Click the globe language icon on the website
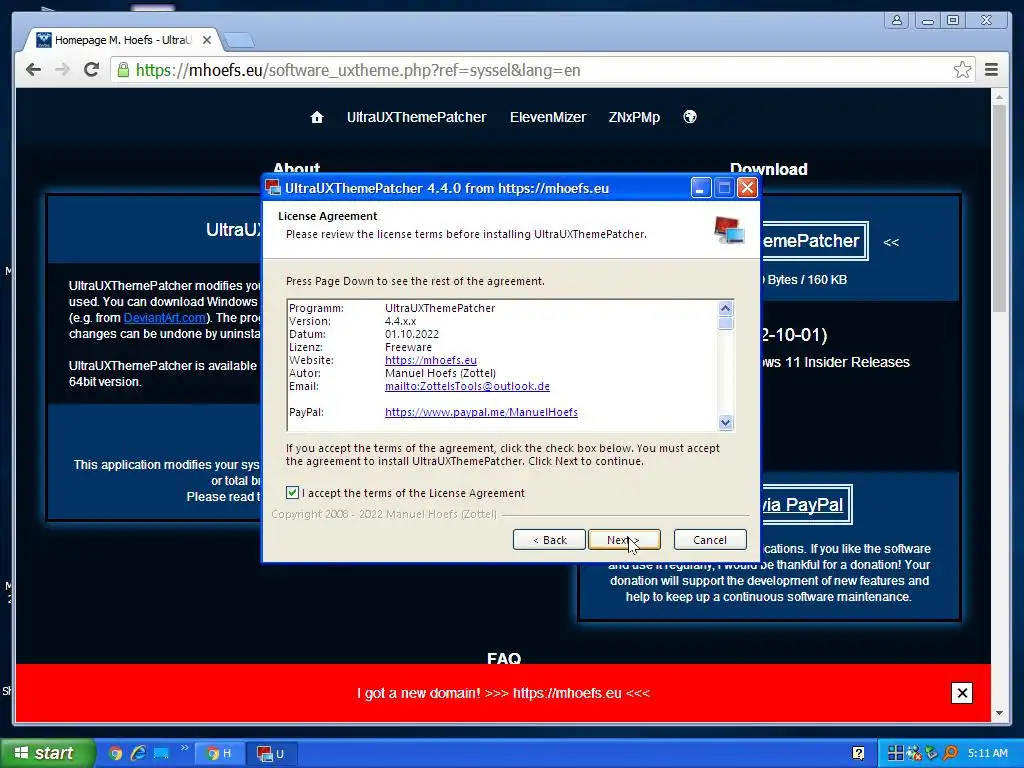Screen dimensions: 1024x768 (x=690, y=117)
